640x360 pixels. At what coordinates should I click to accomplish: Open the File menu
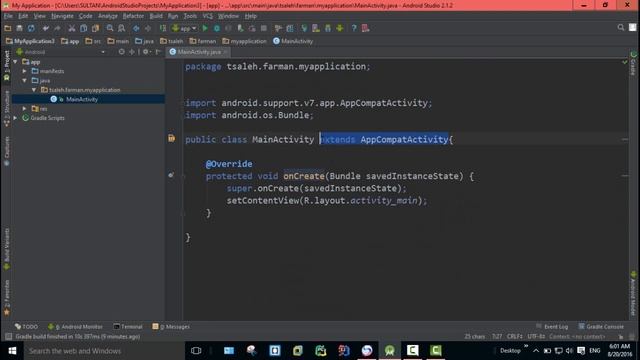[8, 16]
